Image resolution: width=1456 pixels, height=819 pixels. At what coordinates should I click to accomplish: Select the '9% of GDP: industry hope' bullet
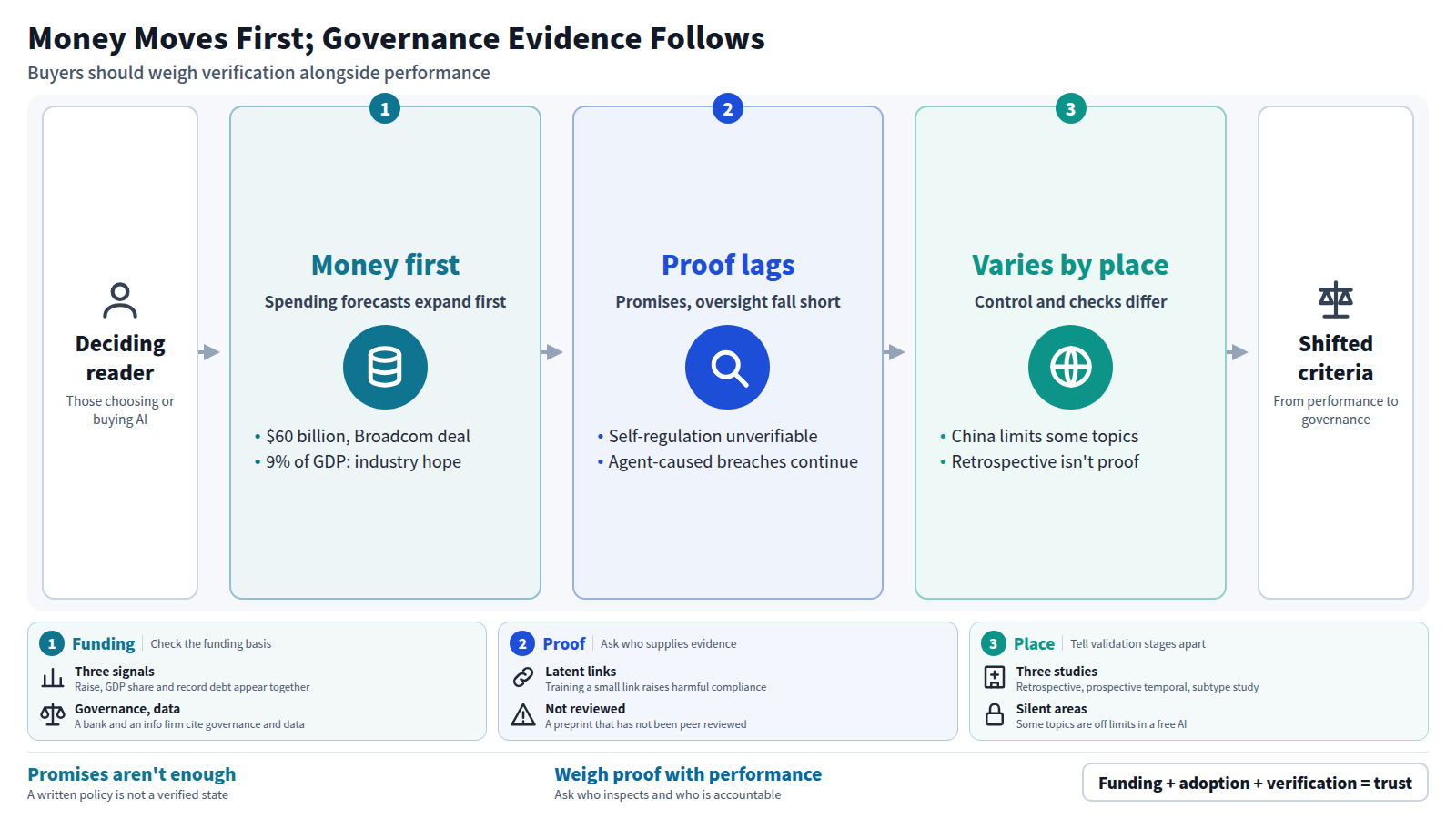[x=359, y=461]
